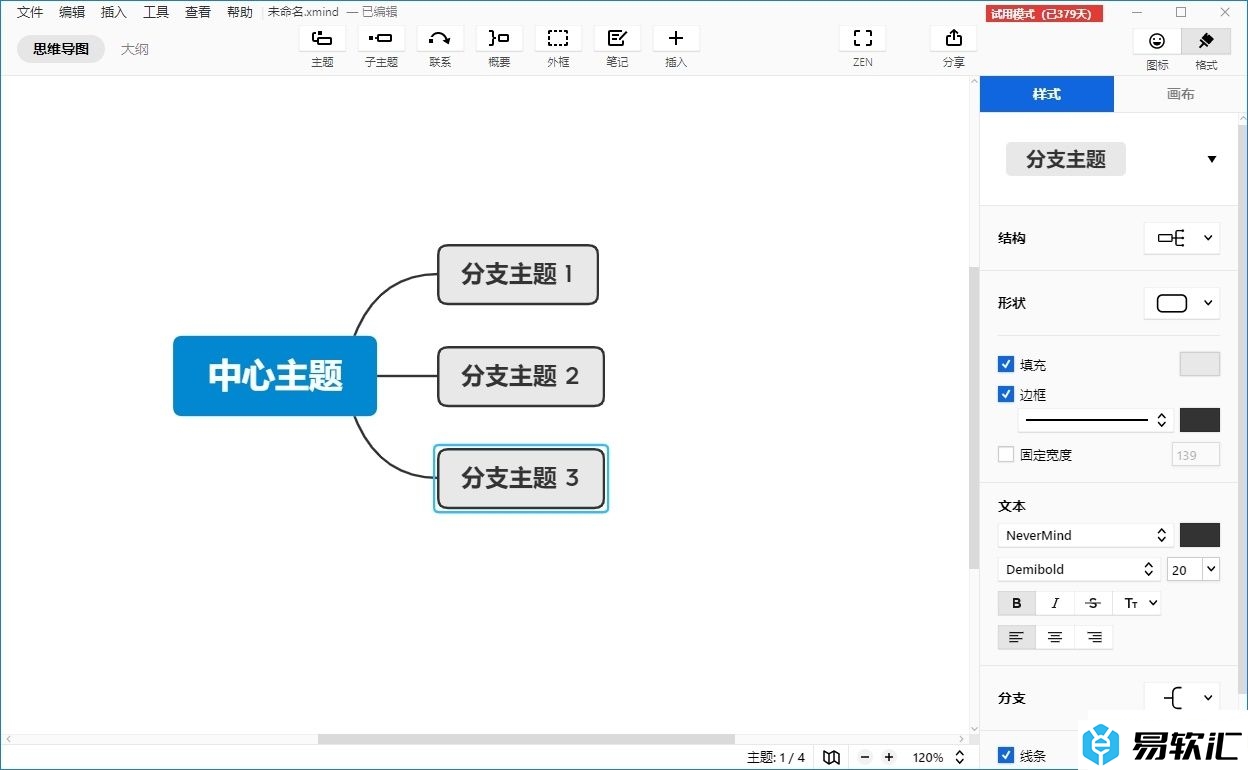Toggle the 线条 line checkbox
The height and width of the screenshot is (770, 1248).
click(x=1006, y=755)
